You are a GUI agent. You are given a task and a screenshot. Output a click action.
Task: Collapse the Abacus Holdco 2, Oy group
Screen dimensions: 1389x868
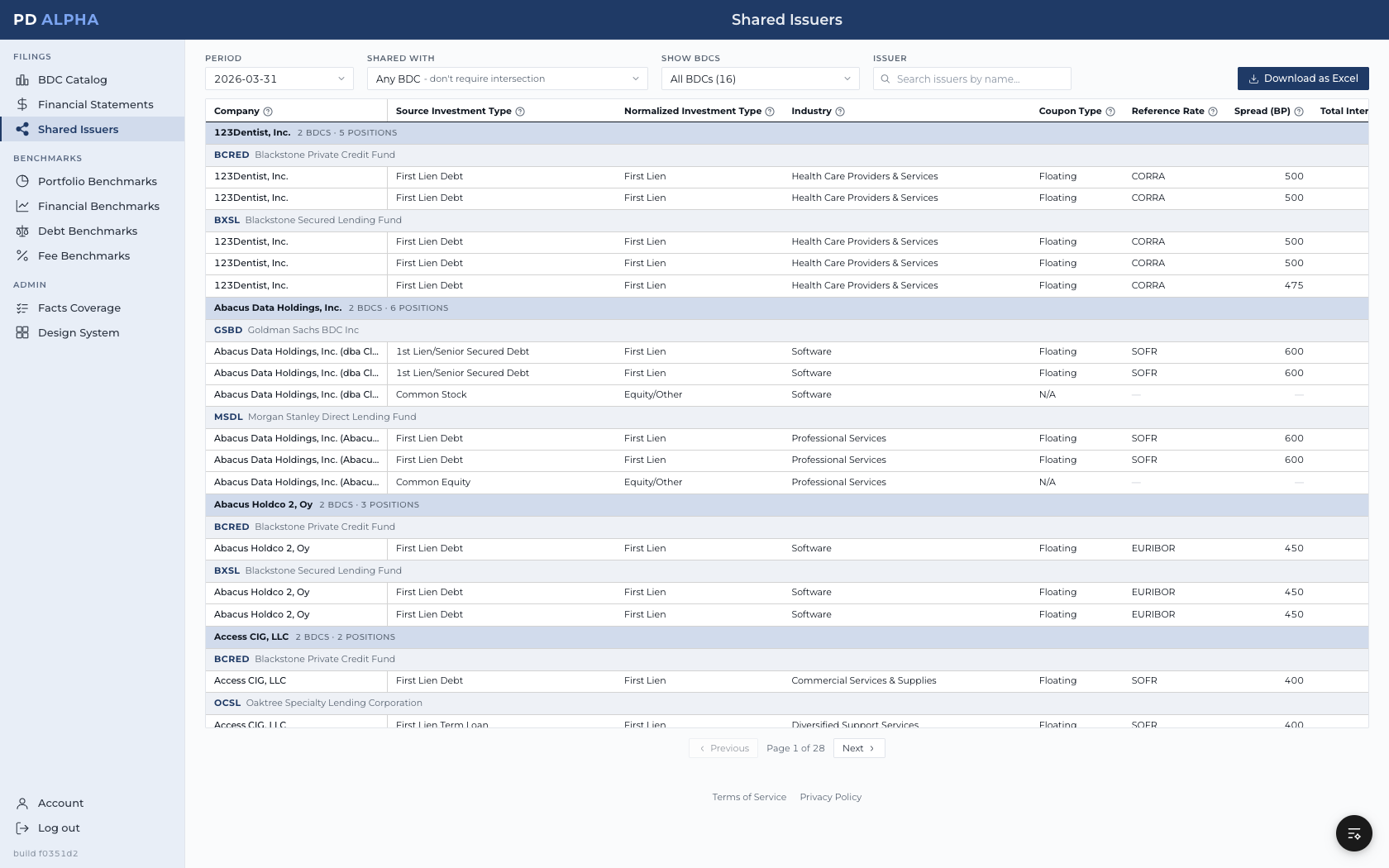click(x=786, y=505)
